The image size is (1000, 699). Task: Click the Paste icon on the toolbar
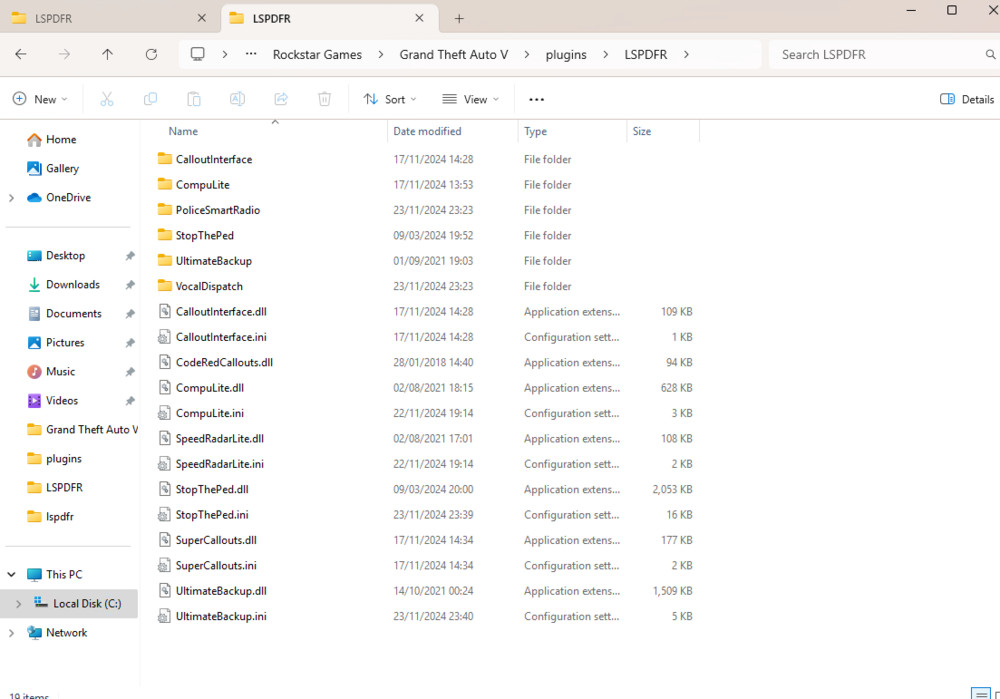193,99
